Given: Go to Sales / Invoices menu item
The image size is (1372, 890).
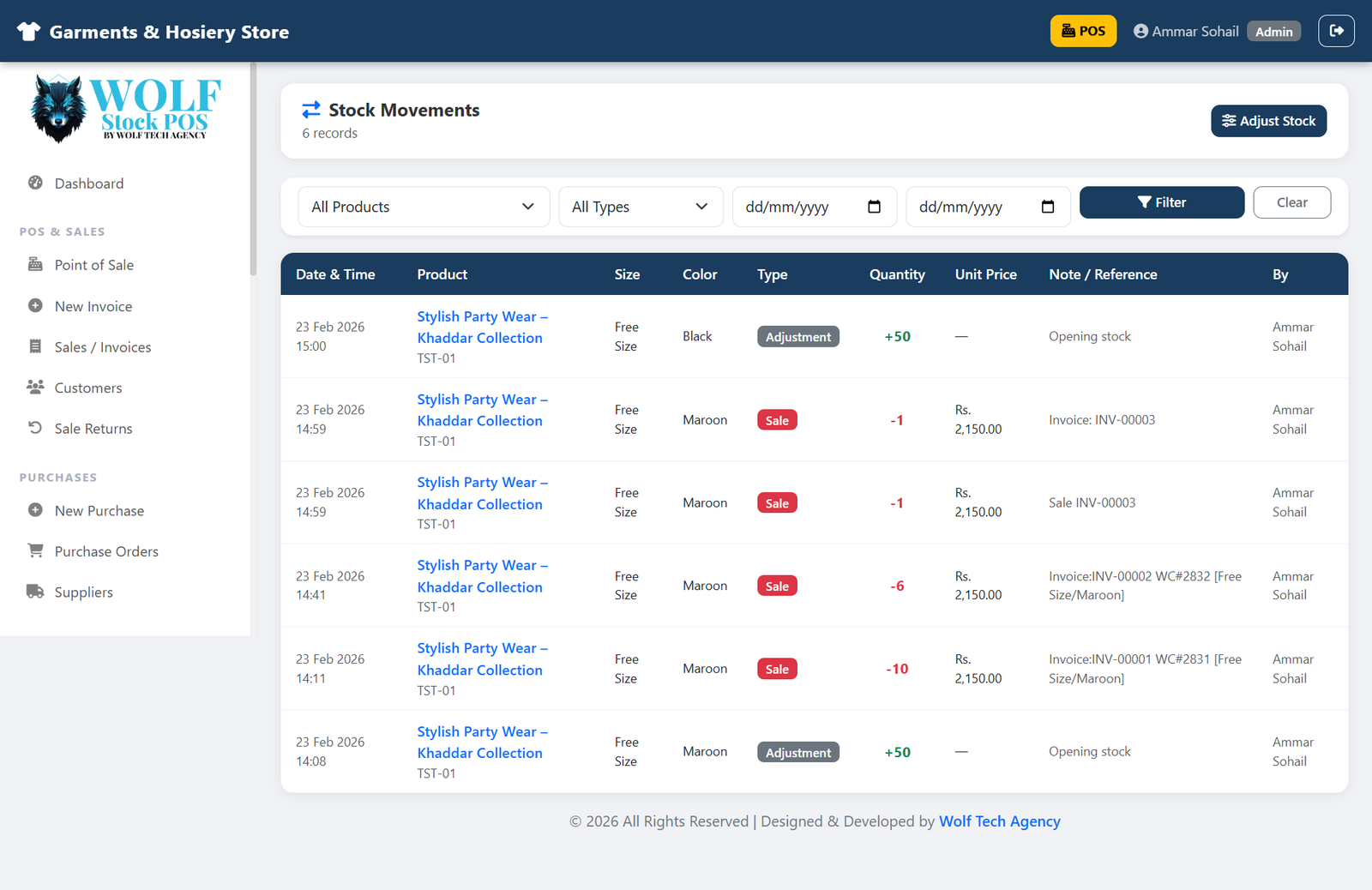Looking at the screenshot, I should coord(102,347).
